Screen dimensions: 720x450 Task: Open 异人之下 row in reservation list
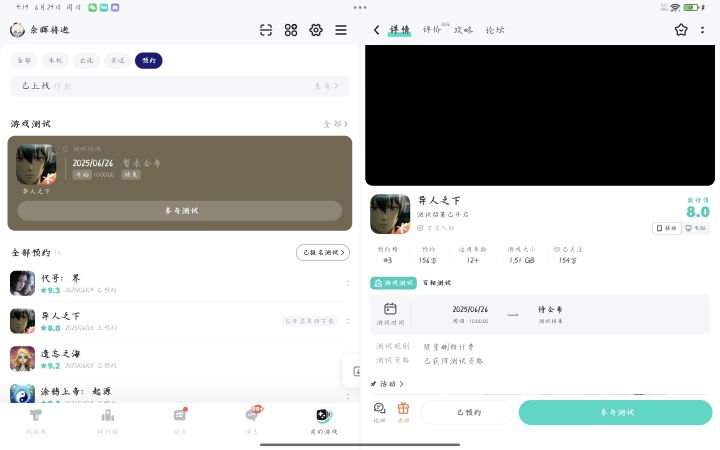pyautogui.click(x=180, y=321)
